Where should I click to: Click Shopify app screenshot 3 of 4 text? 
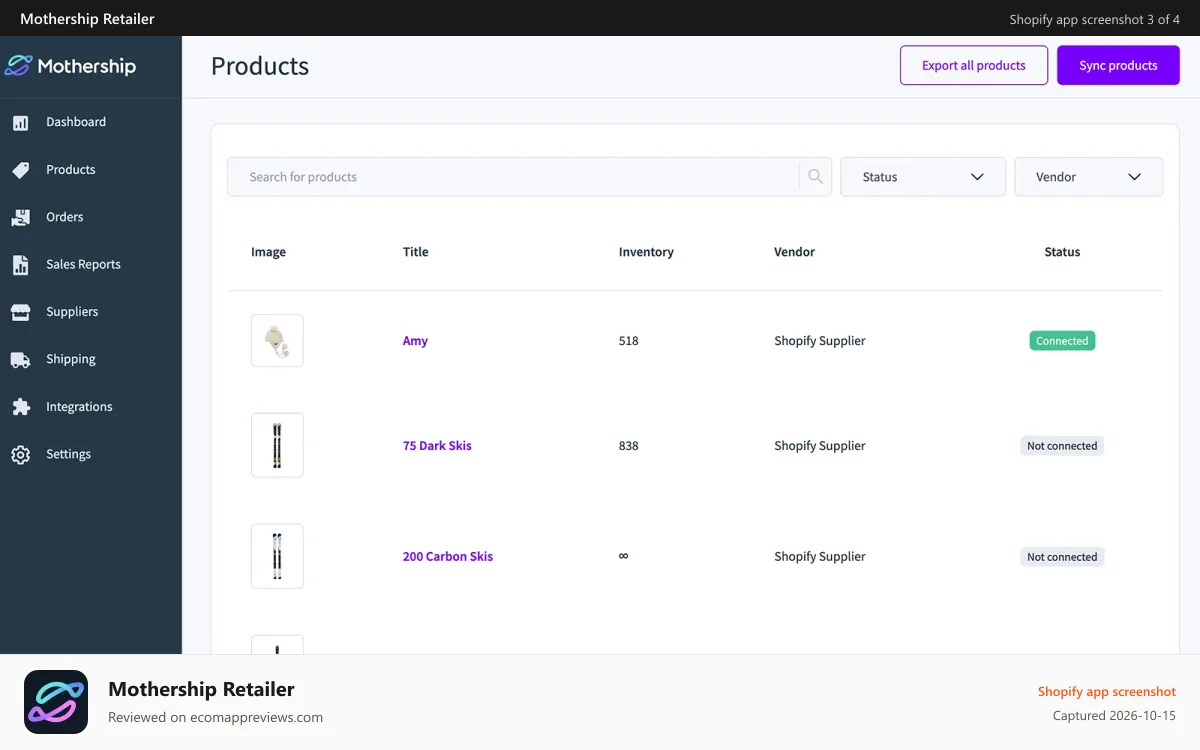[1095, 19]
